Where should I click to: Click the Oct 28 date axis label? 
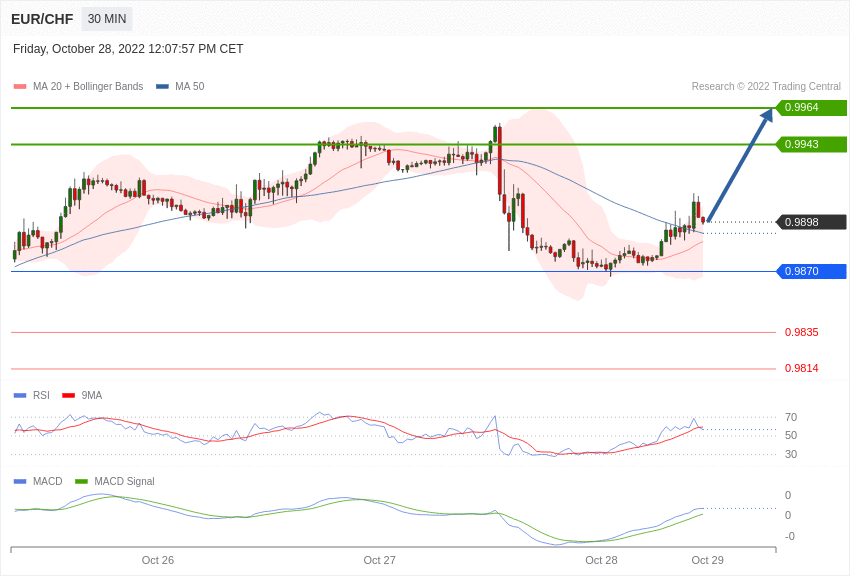point(601,560)
